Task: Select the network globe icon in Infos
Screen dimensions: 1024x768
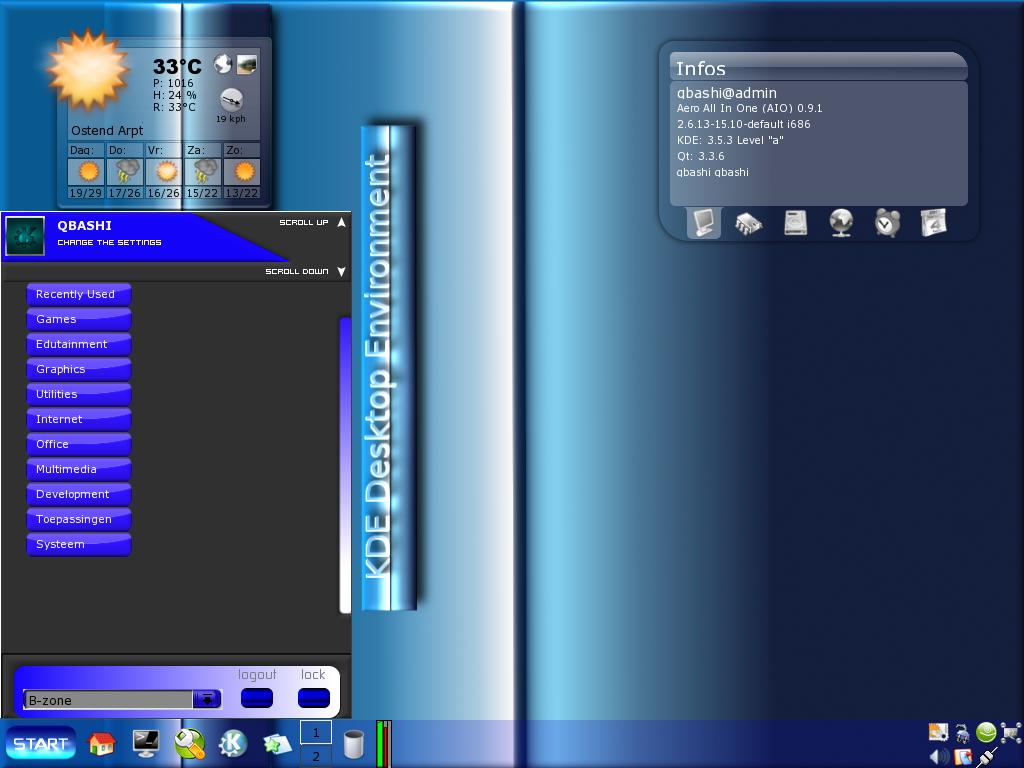Action: pyautogui.click(x=841, y=223)
